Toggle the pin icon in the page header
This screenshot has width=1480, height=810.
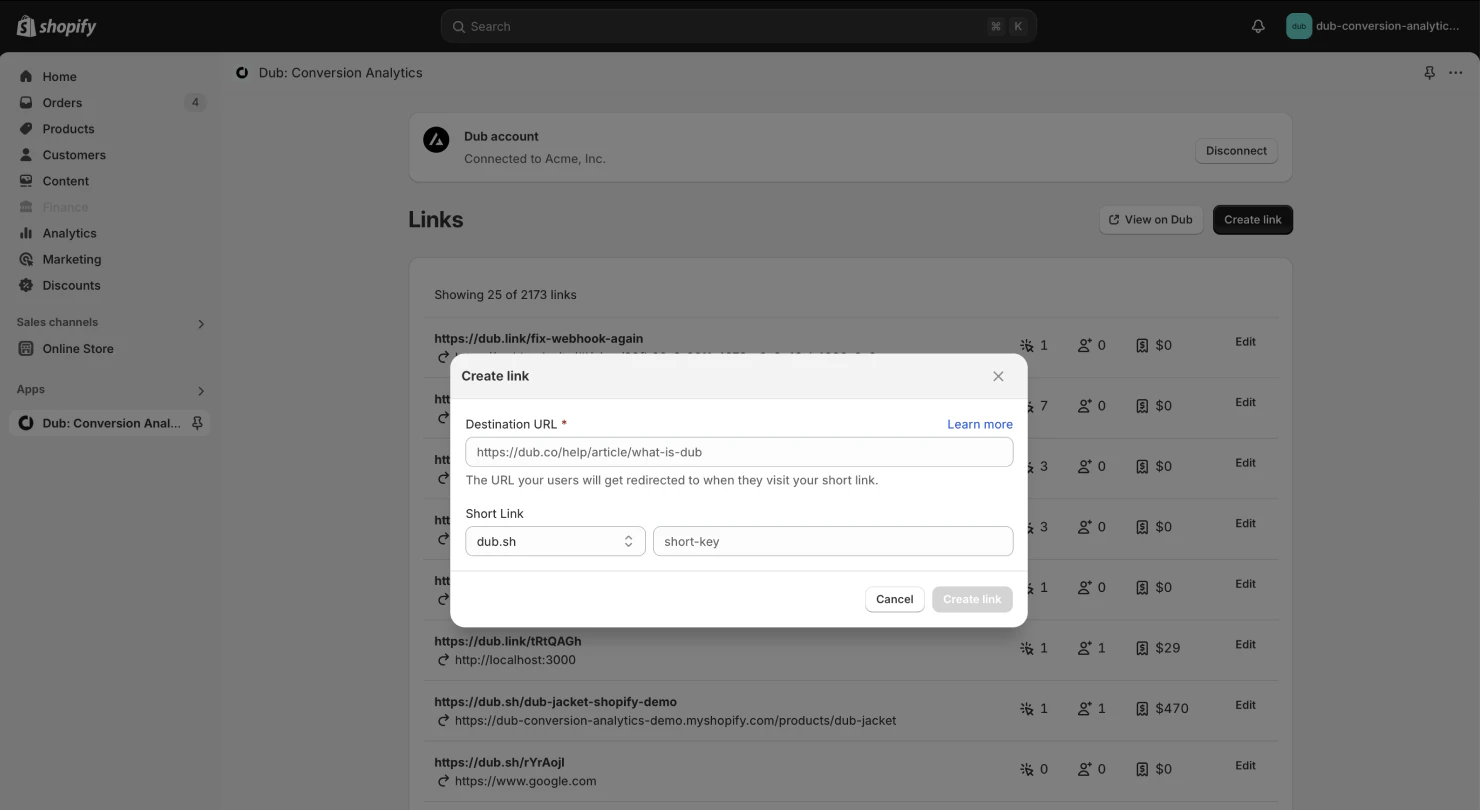click(1429, 72)
